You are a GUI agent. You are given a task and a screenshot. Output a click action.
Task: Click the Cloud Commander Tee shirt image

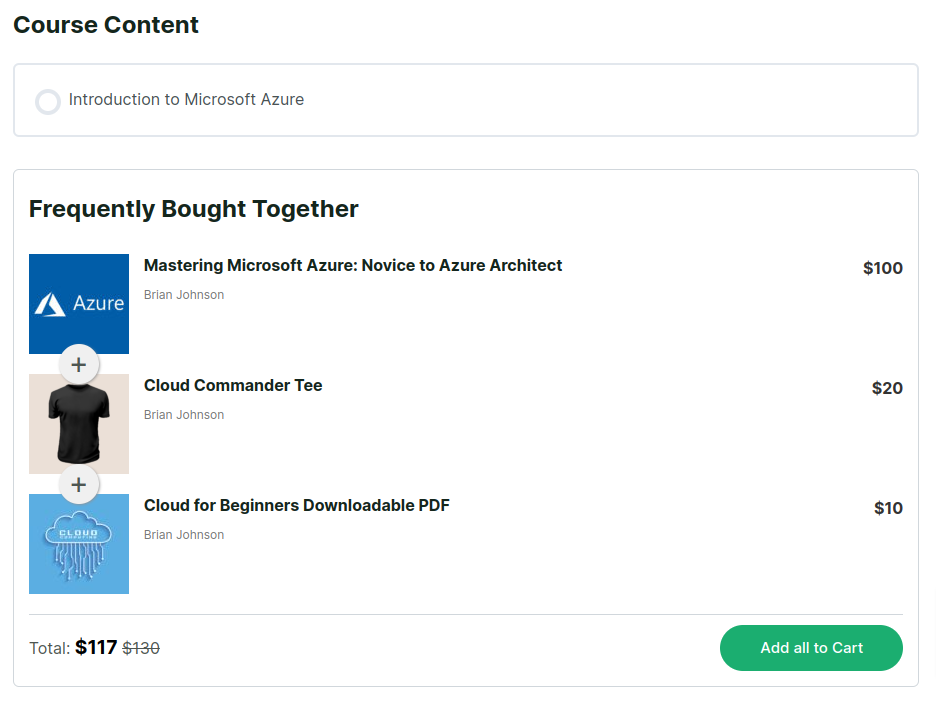click(79, 423)
